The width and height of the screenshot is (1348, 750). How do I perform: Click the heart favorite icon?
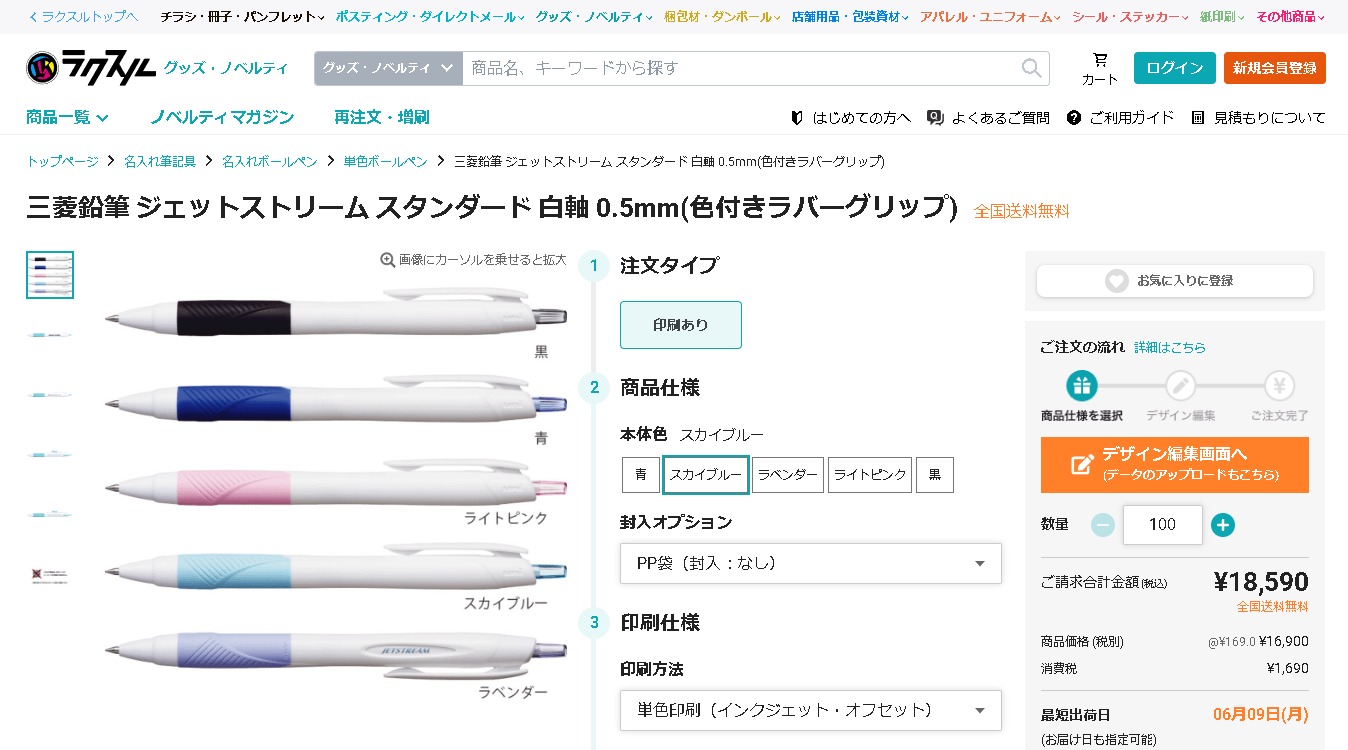tap(1116, 281)
